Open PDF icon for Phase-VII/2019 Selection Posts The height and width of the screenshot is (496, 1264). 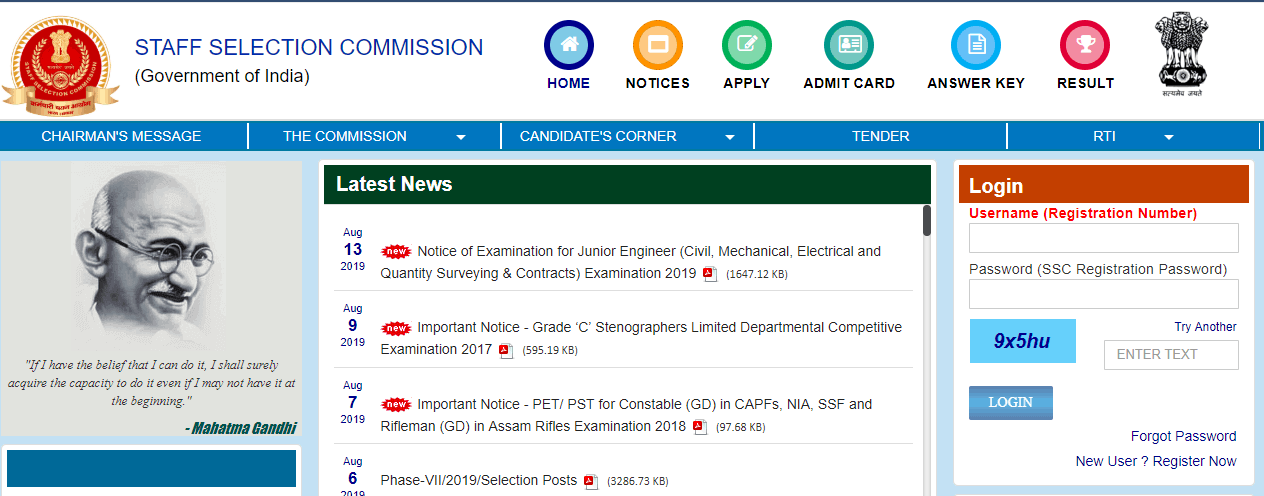click(x=591, y=482)
